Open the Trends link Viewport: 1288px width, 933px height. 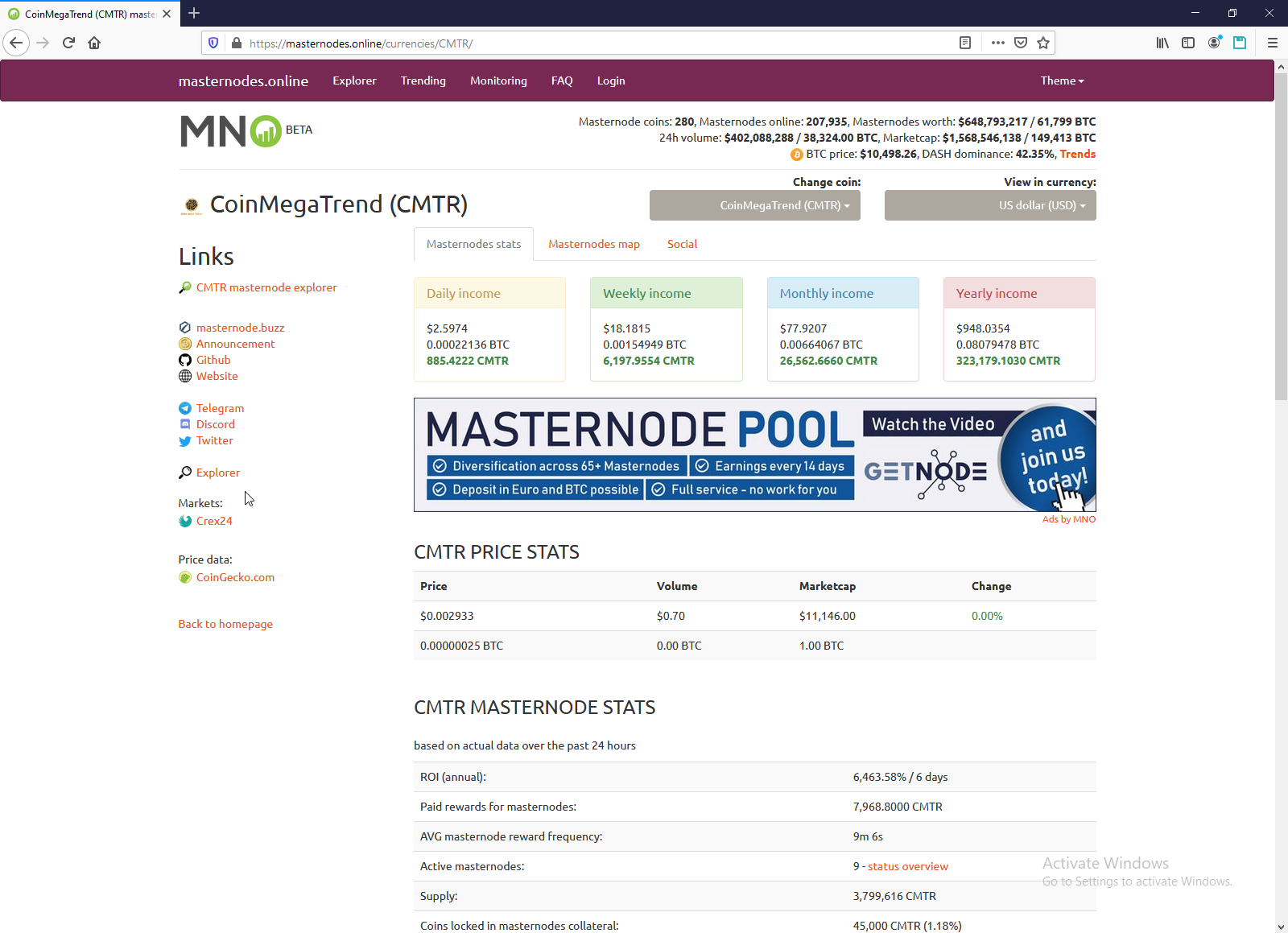click(x=1078, y=154)
